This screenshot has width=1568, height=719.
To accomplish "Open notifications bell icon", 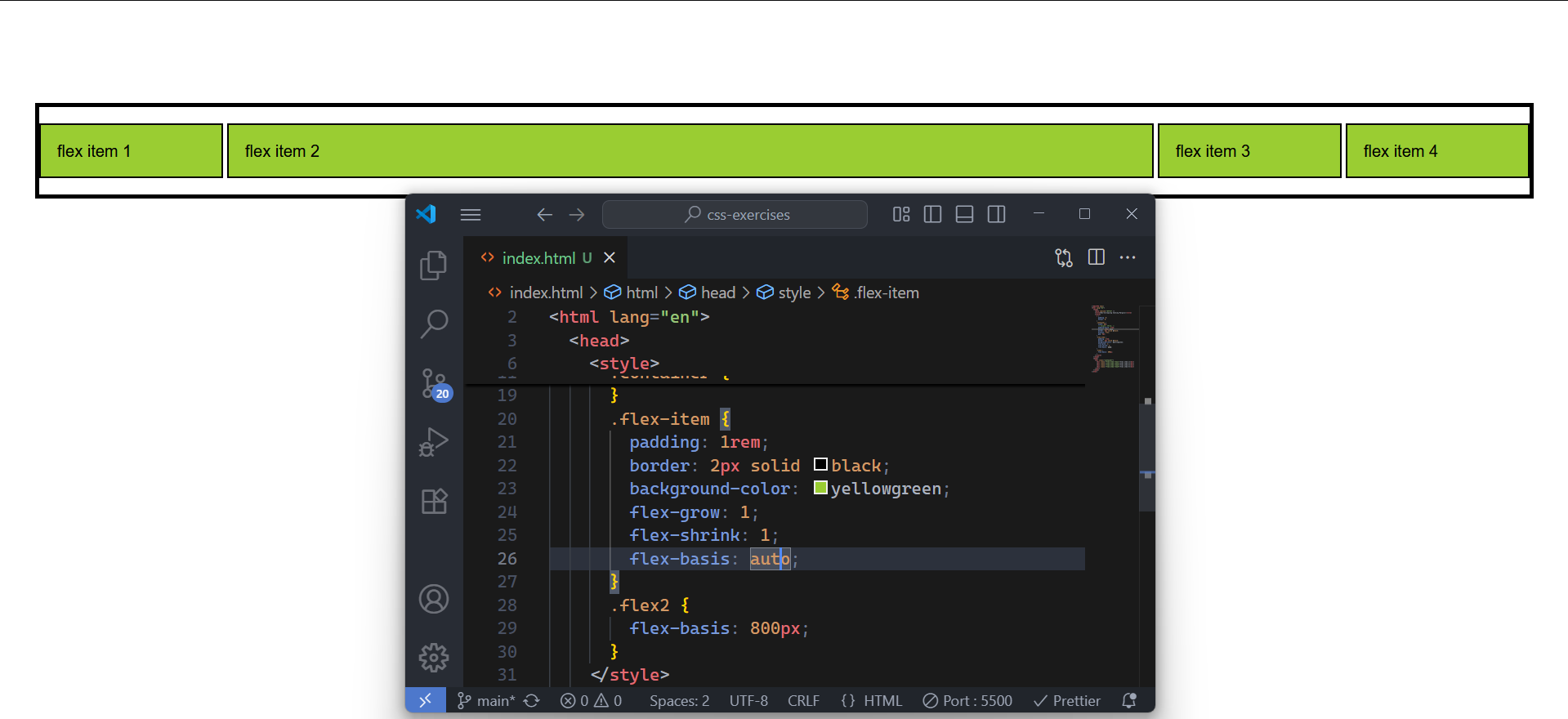I will point(1129,701).
